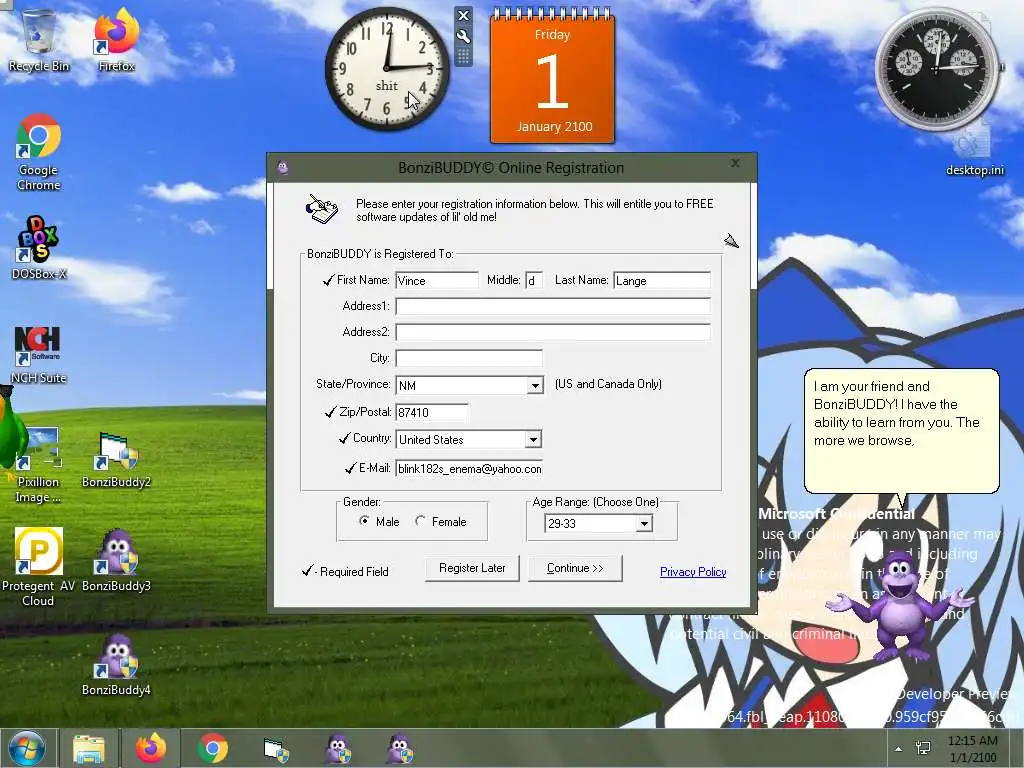The width and height of the screenshot is (1024, 768).
Task: Launch the BonziBuddy3 desktop shortcut
Action: [x=116, y=560]
